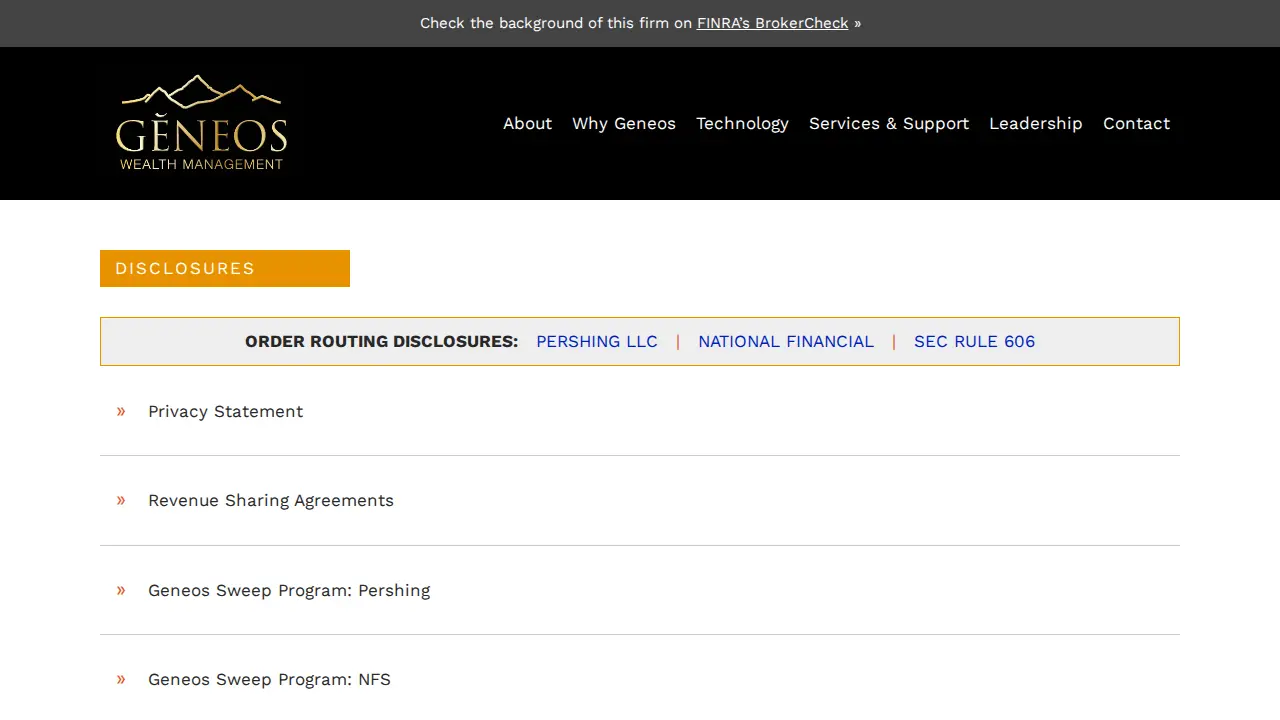Navigate to the Leadership page
Image resolution: width=1280 pixels, height=720 pixels.
[x=1036, y=123]
